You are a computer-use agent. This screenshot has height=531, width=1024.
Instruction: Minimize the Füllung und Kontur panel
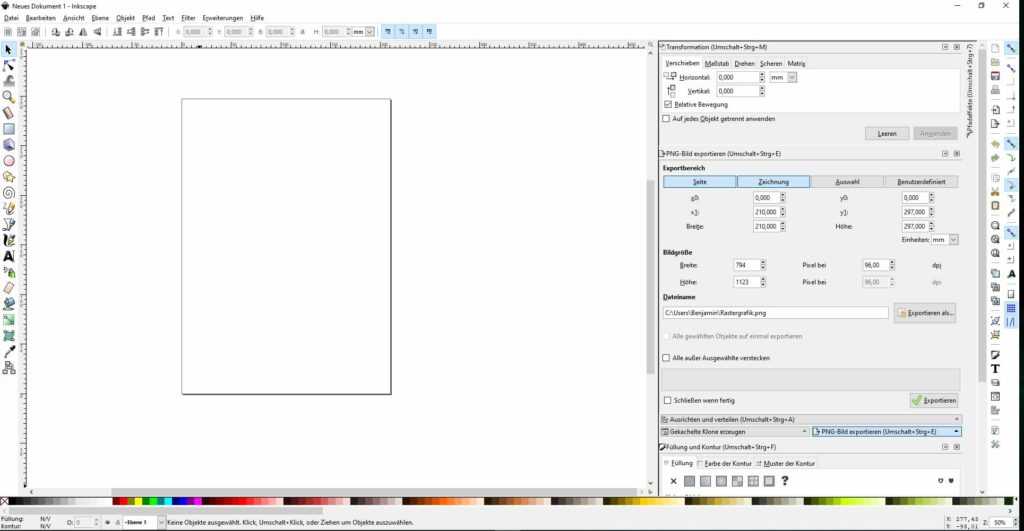pos(945,447)
